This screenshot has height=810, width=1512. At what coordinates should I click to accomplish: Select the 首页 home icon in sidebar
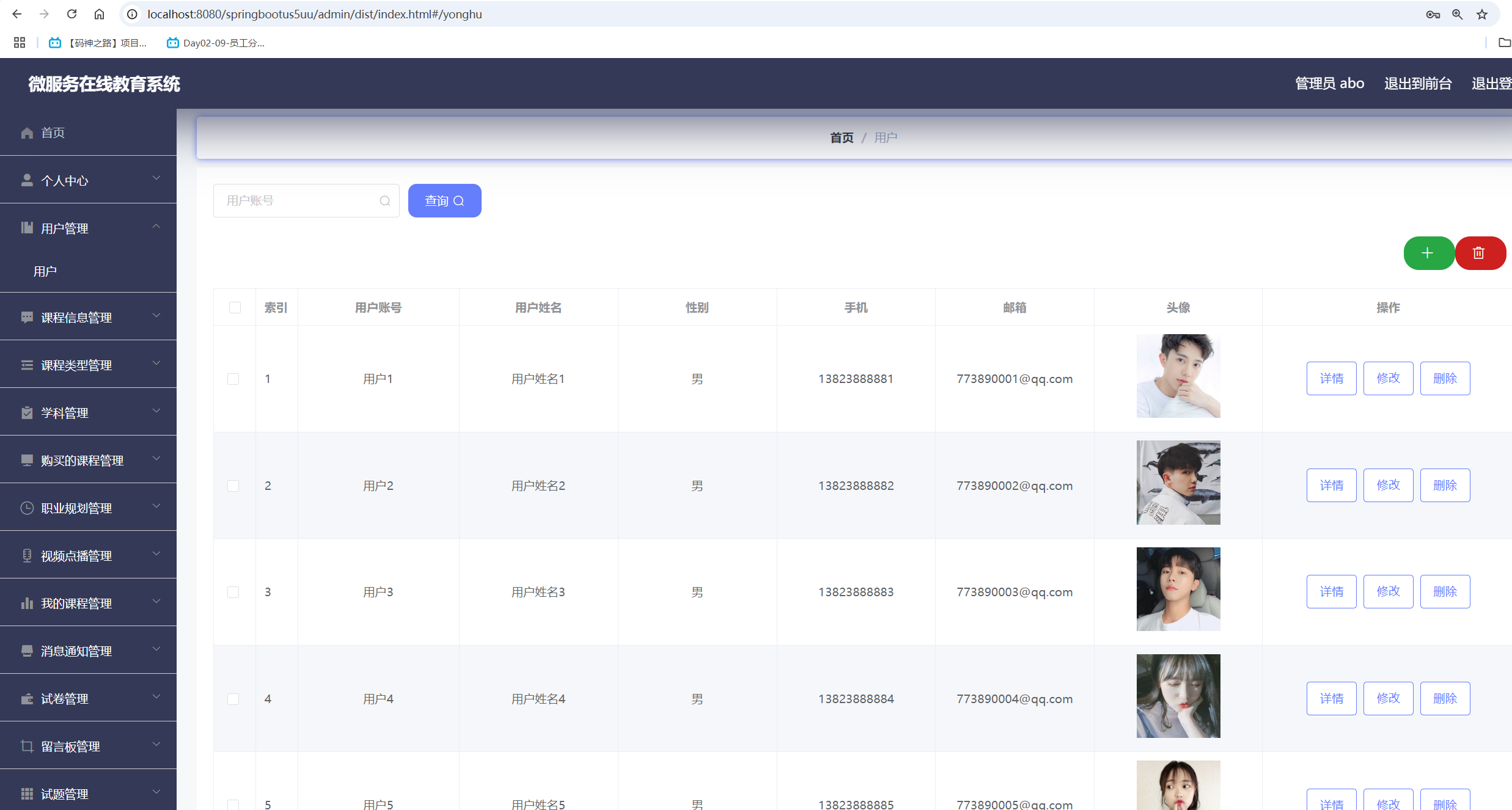click(26, 133)
